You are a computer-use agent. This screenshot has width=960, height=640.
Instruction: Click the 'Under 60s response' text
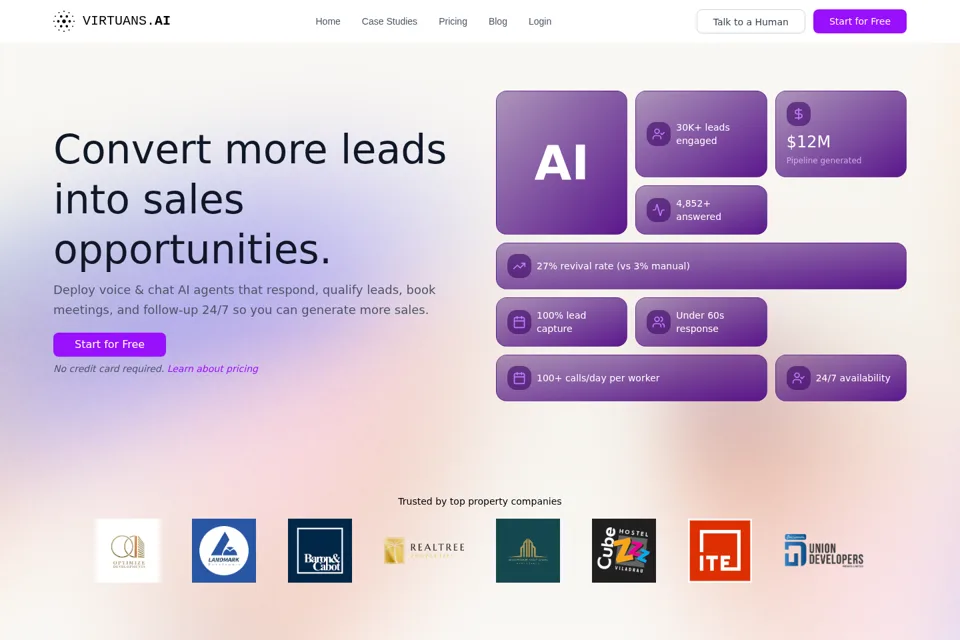[700, 322]
